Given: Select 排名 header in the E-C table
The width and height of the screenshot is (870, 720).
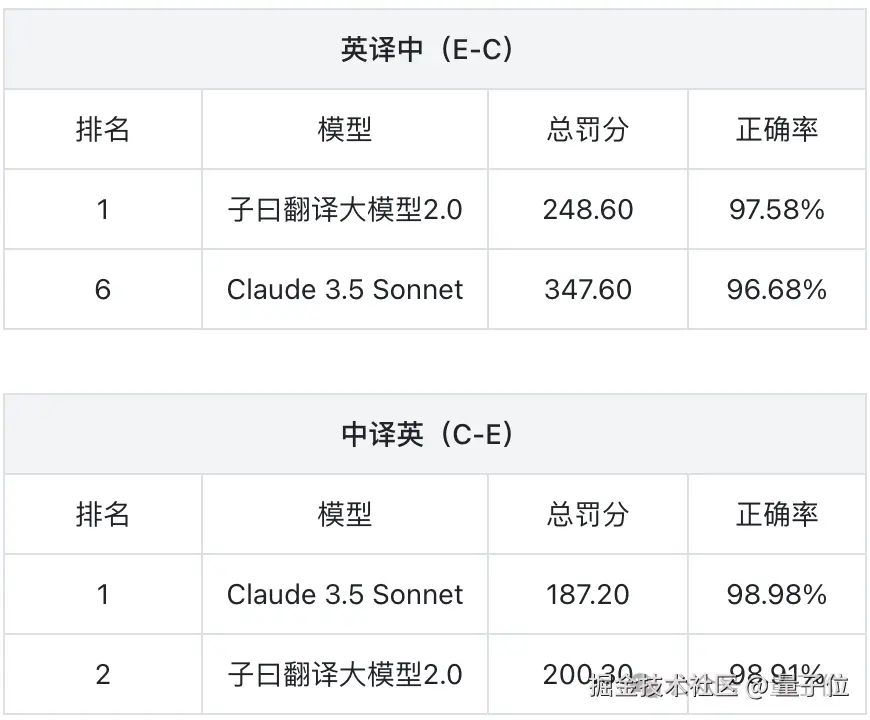Looking at the screenshot, I should (103, 130).
